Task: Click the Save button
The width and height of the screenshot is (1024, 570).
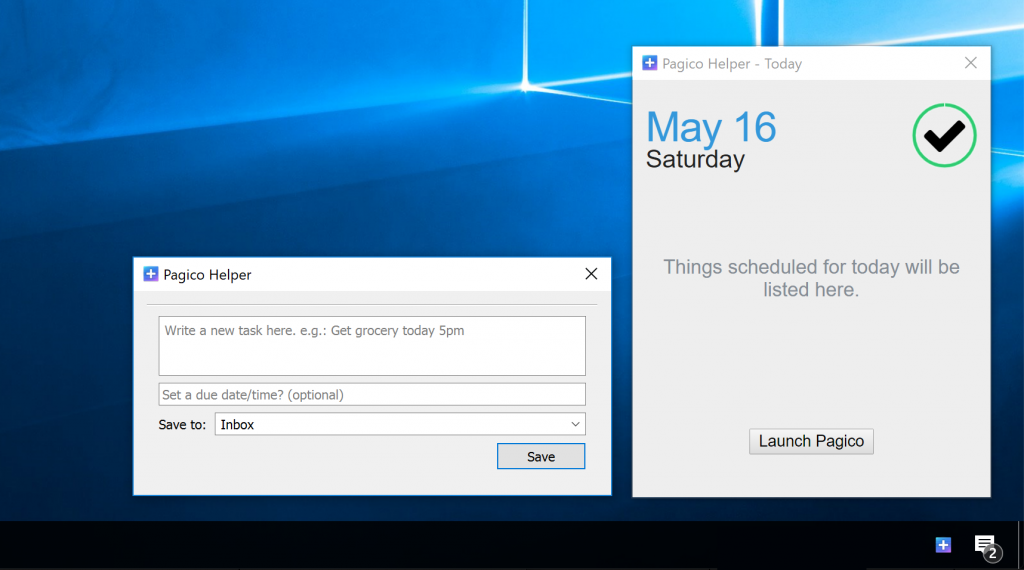Action: pos(541,456)
